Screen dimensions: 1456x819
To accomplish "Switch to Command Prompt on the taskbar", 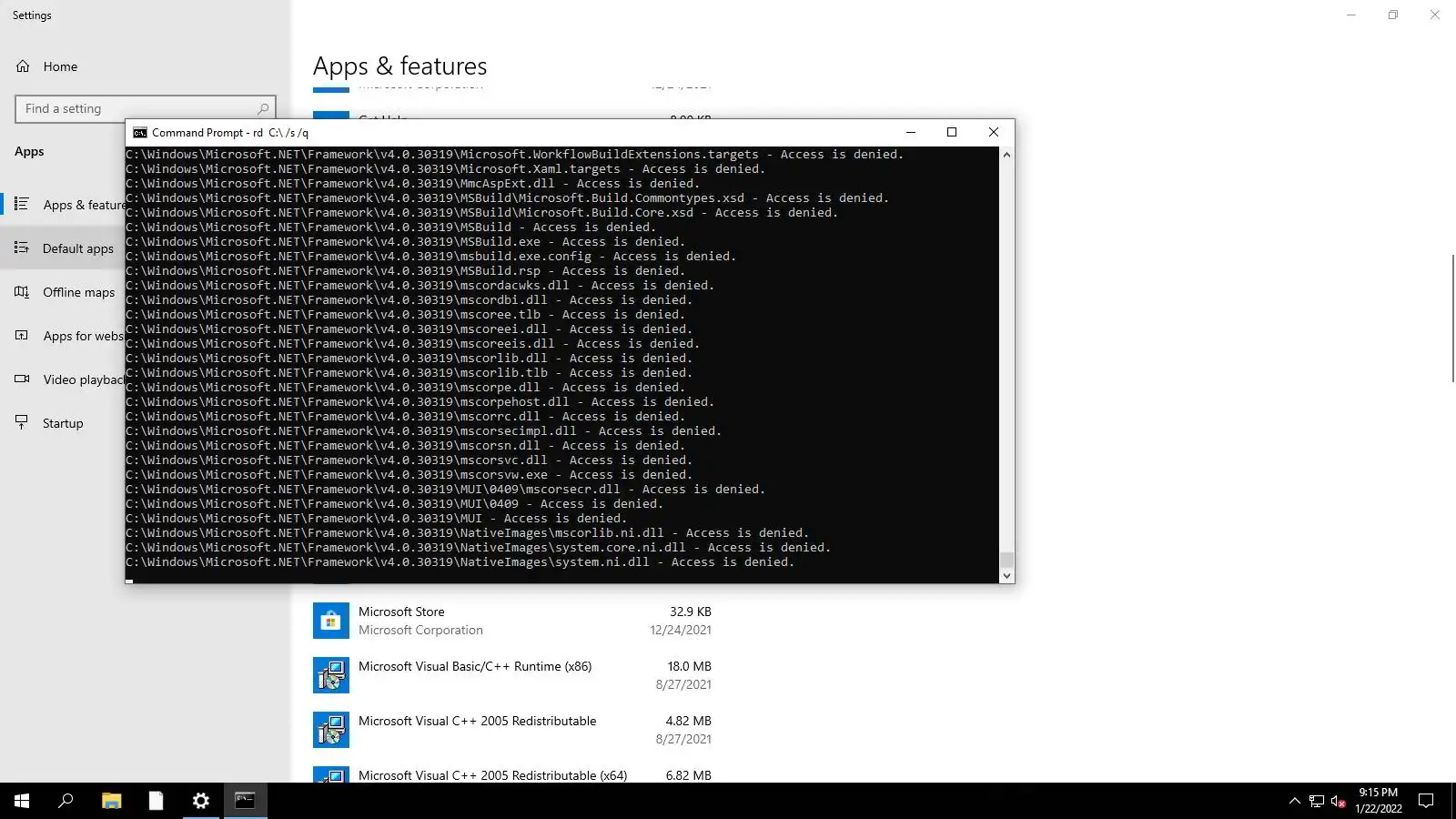I will (246, 801).
